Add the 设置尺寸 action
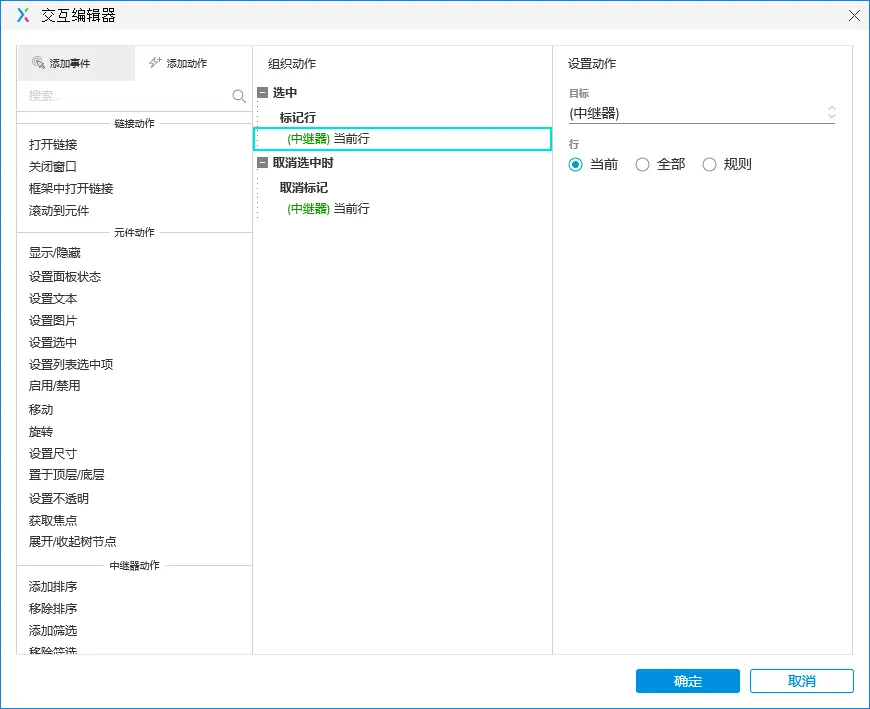The width and height of the screenshot is (870, 709). pyautogui.click(x=53, y=454)
